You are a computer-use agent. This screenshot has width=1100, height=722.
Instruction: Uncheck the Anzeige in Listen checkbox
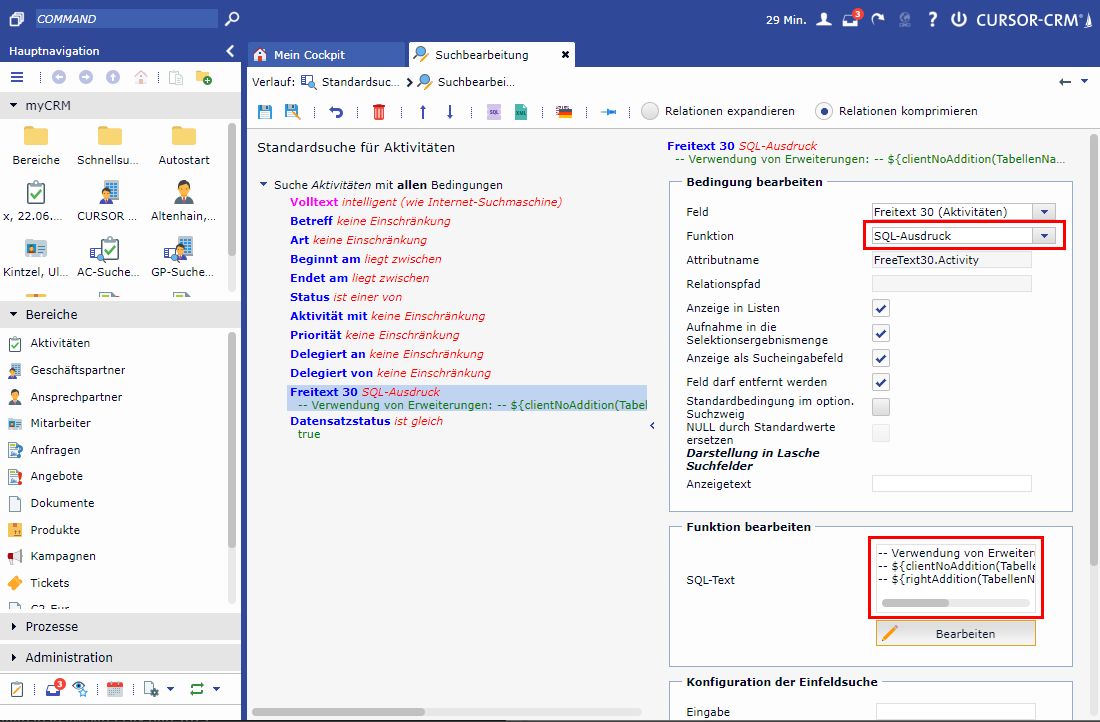click(881, 309)
